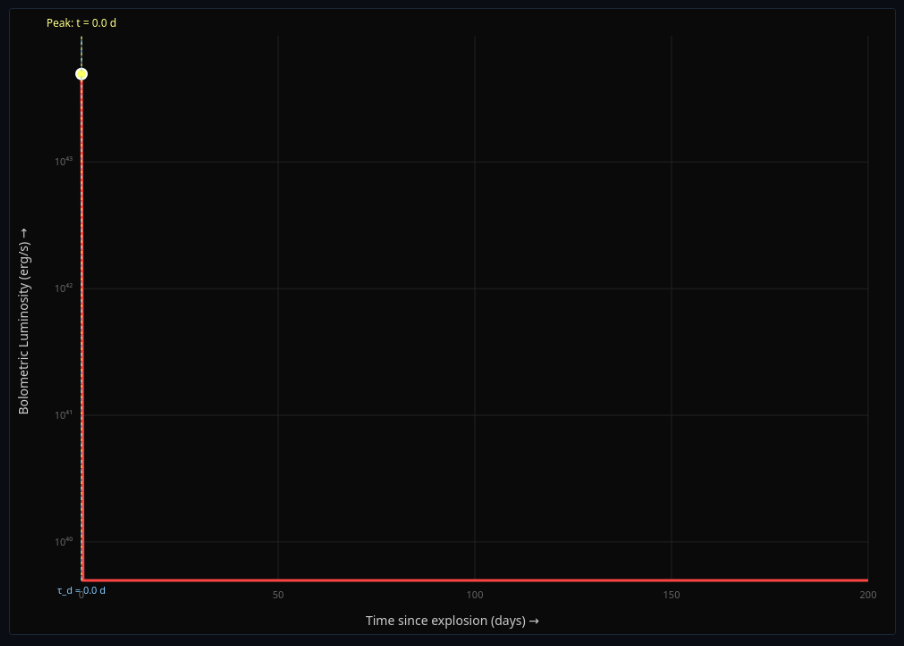Screen dimensions: 904x646
Task: Click the 10^42 y-axis tick label
Action: [65, 287]
